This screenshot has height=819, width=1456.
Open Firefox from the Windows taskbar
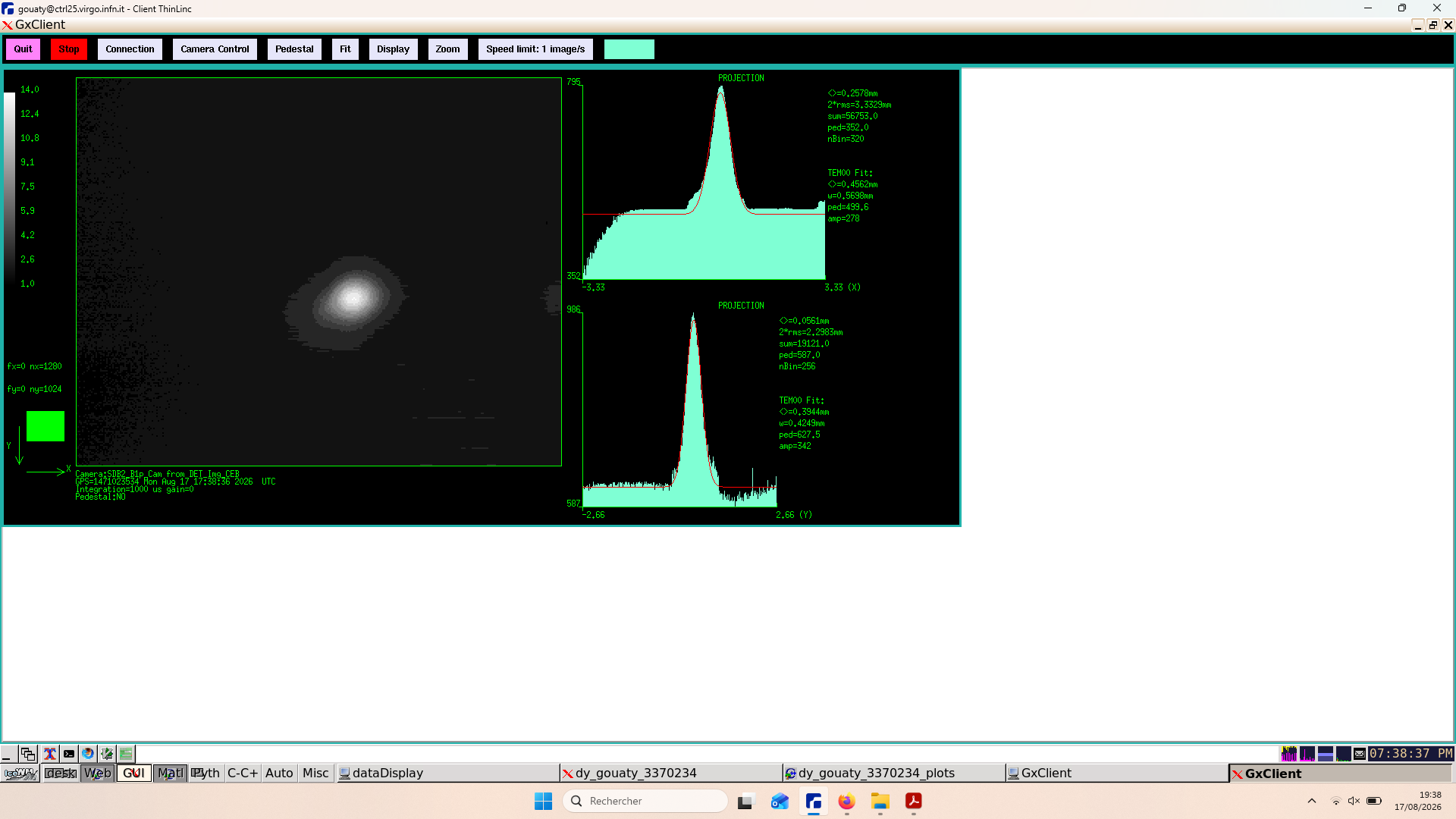coord(847,802)
